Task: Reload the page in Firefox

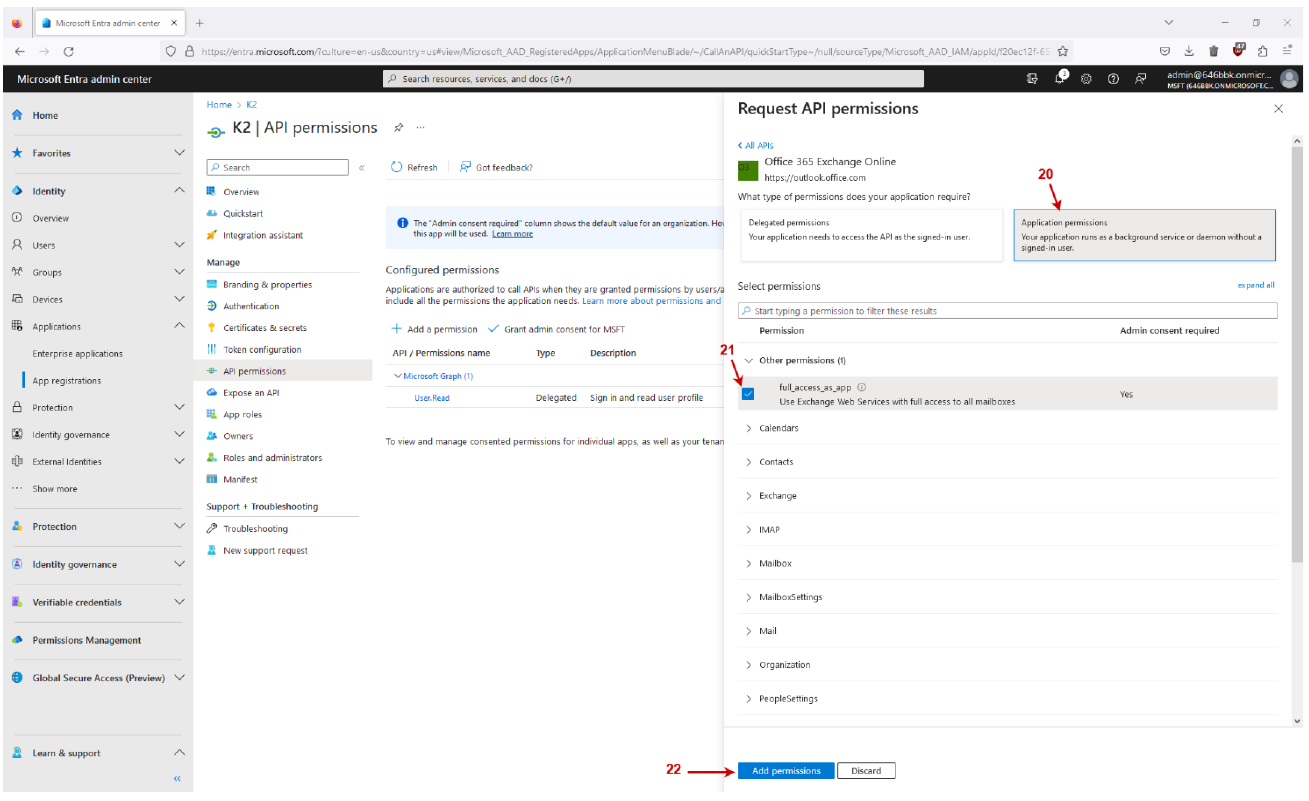Action: pos(68,51)
